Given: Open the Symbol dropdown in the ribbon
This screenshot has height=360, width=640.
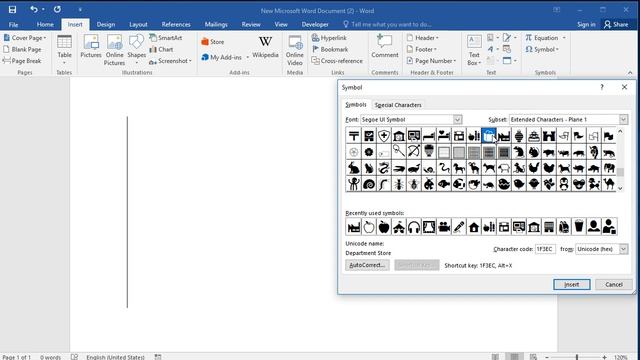Looking at the screenshot, I should [x=542, y=49].
